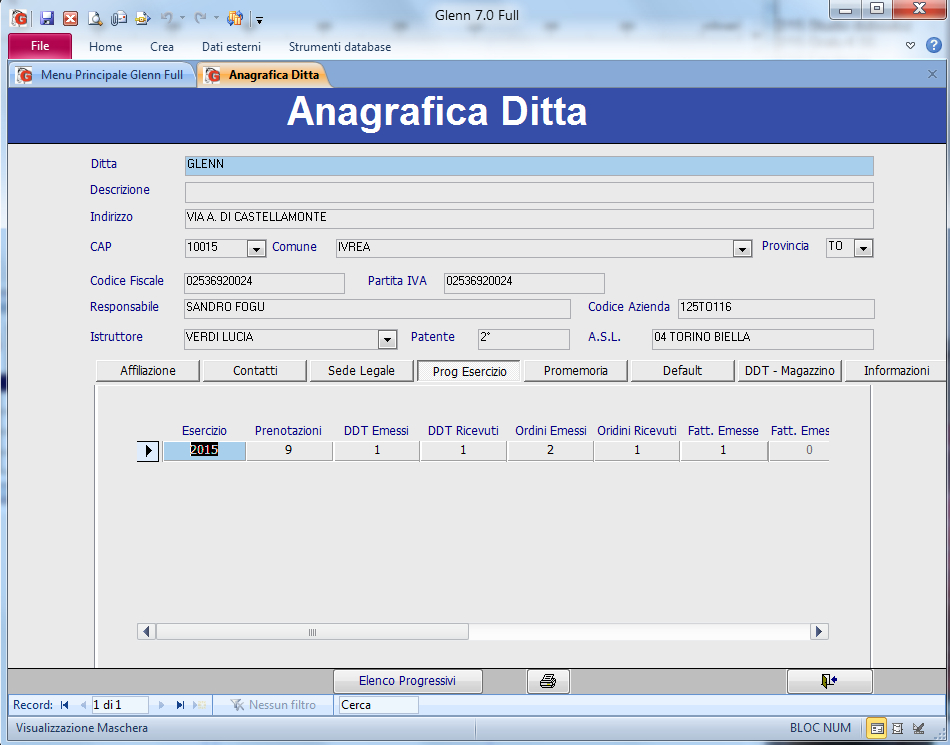Click the horizontal scrollbar left arrow
950x745 pixels.
[146, 632]
